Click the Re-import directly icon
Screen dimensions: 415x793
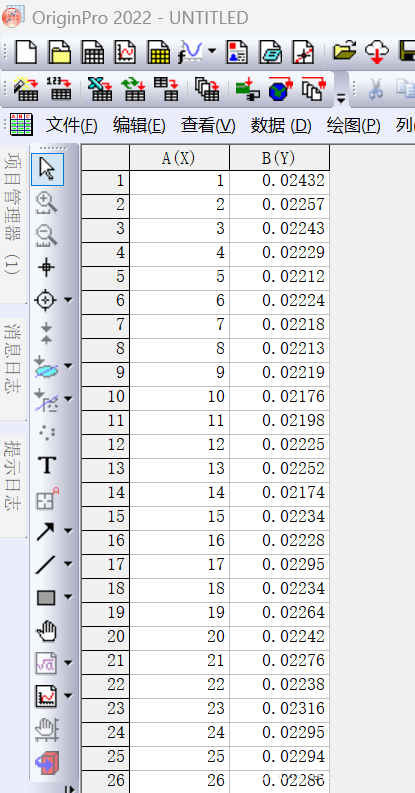pyautogui.click(x=133, y=89)
